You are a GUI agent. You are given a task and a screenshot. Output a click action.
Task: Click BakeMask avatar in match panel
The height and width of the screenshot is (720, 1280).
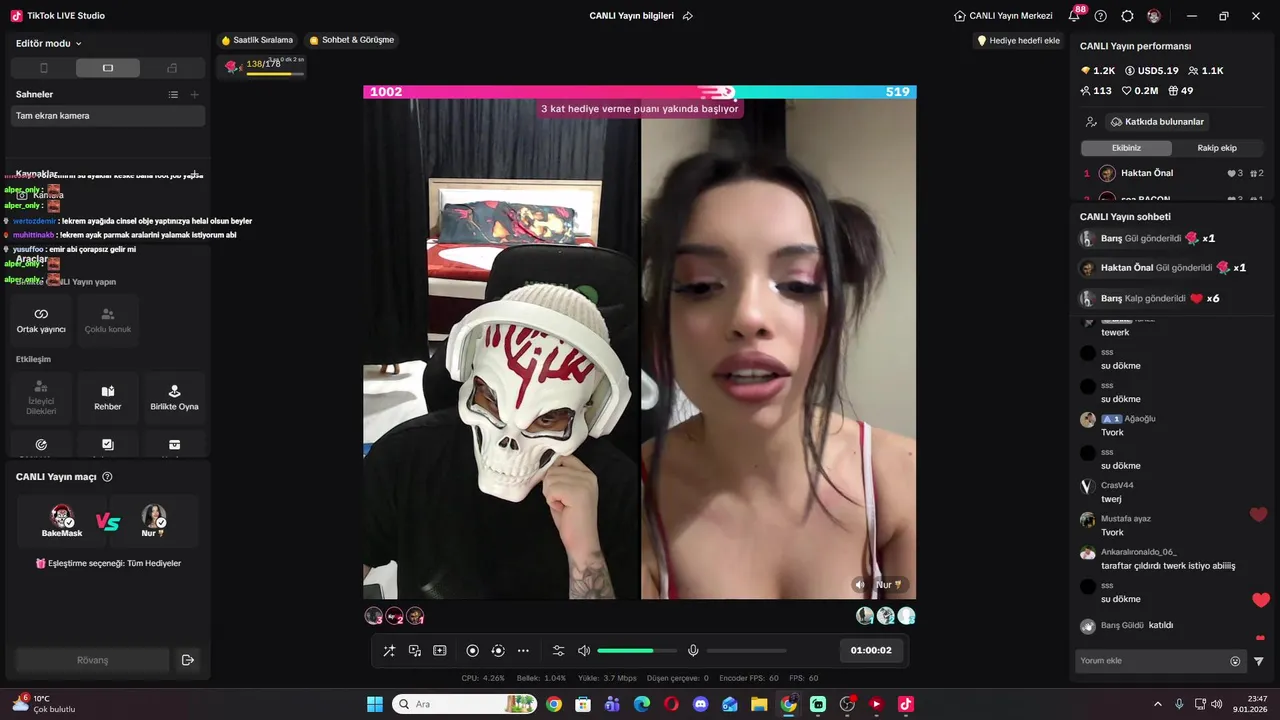[62, 516]
